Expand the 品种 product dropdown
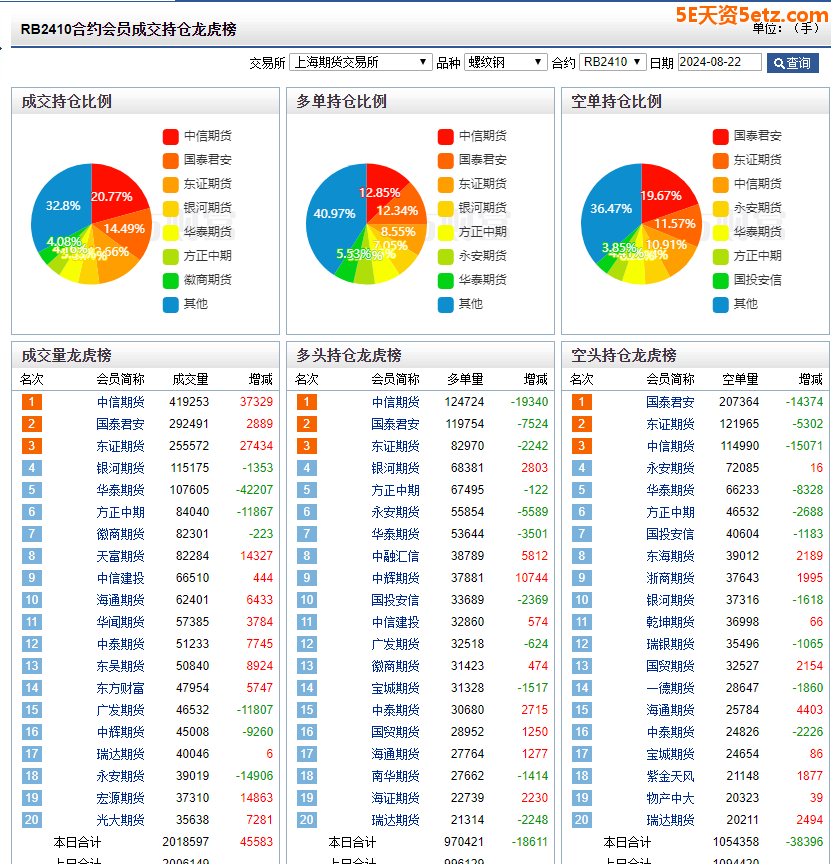The height and width of the screenshot is (864, 833). [505, 62]
